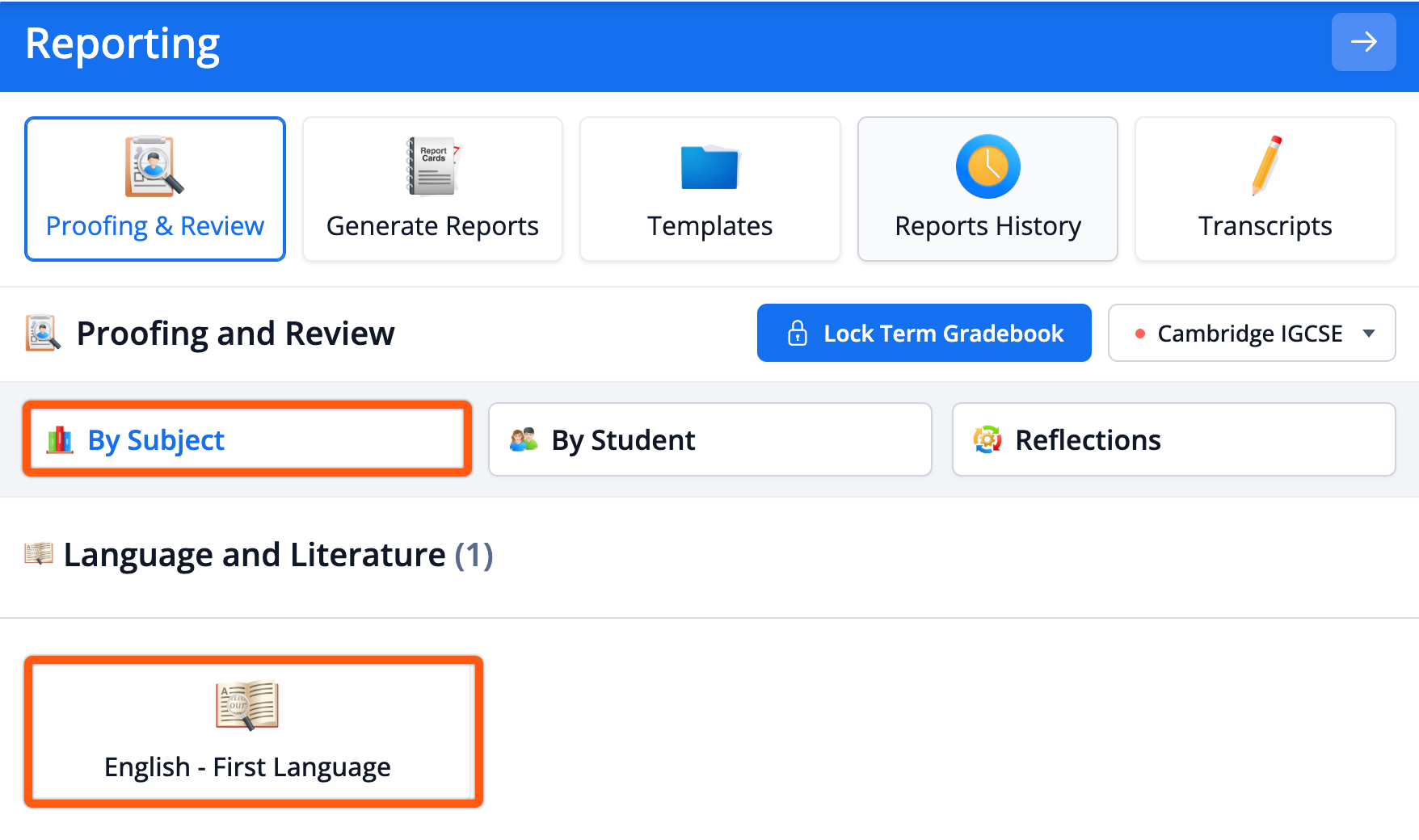Switch to the By Student tab
This screenshot has width=1419, height=840.
(709, 440)
